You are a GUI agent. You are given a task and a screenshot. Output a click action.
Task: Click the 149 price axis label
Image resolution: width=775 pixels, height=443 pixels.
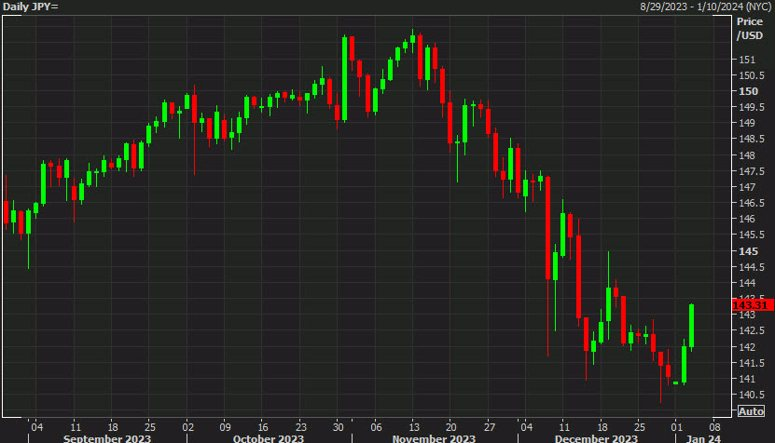coord(747,123)
